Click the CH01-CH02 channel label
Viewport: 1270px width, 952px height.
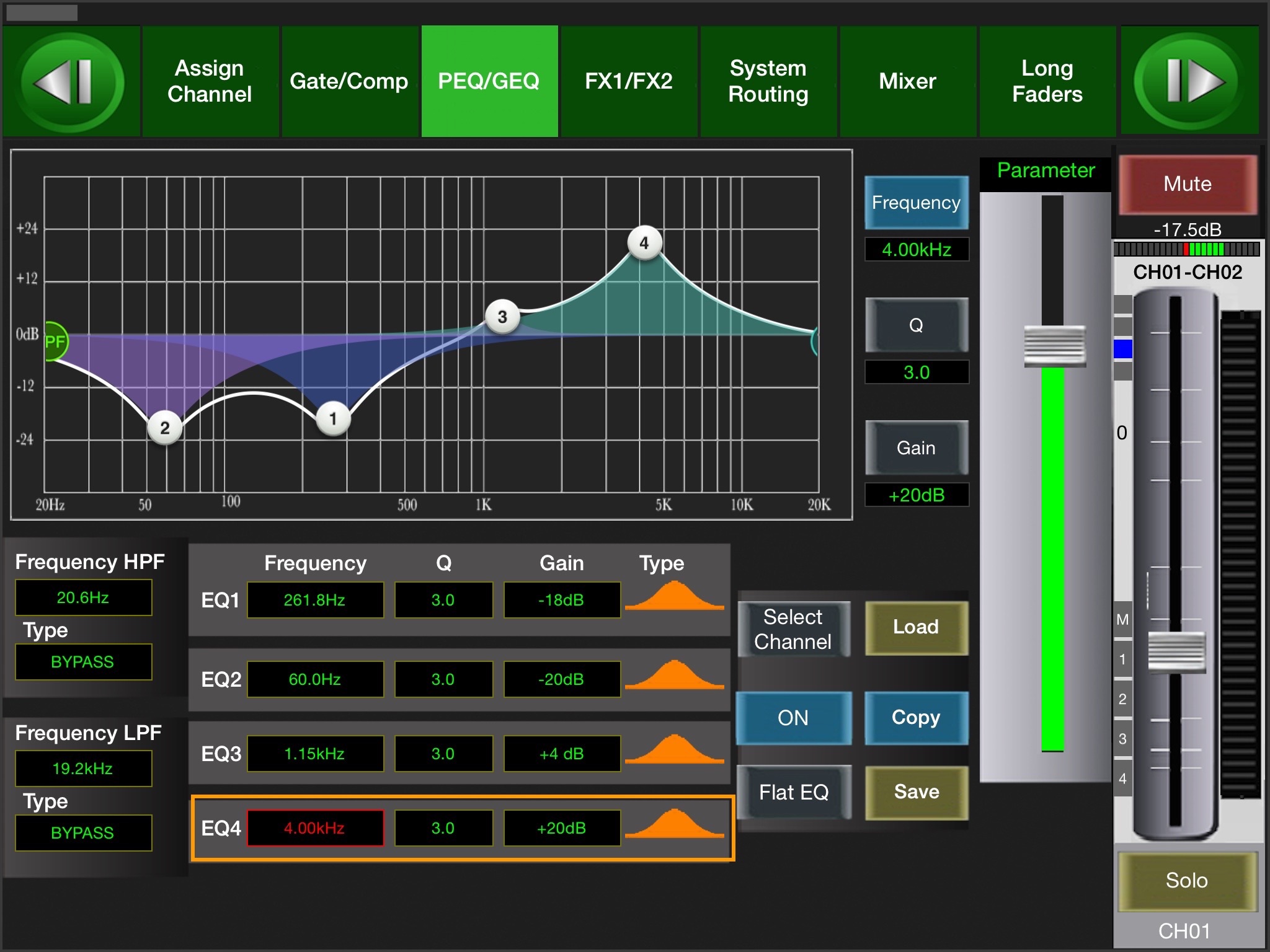1188,272
